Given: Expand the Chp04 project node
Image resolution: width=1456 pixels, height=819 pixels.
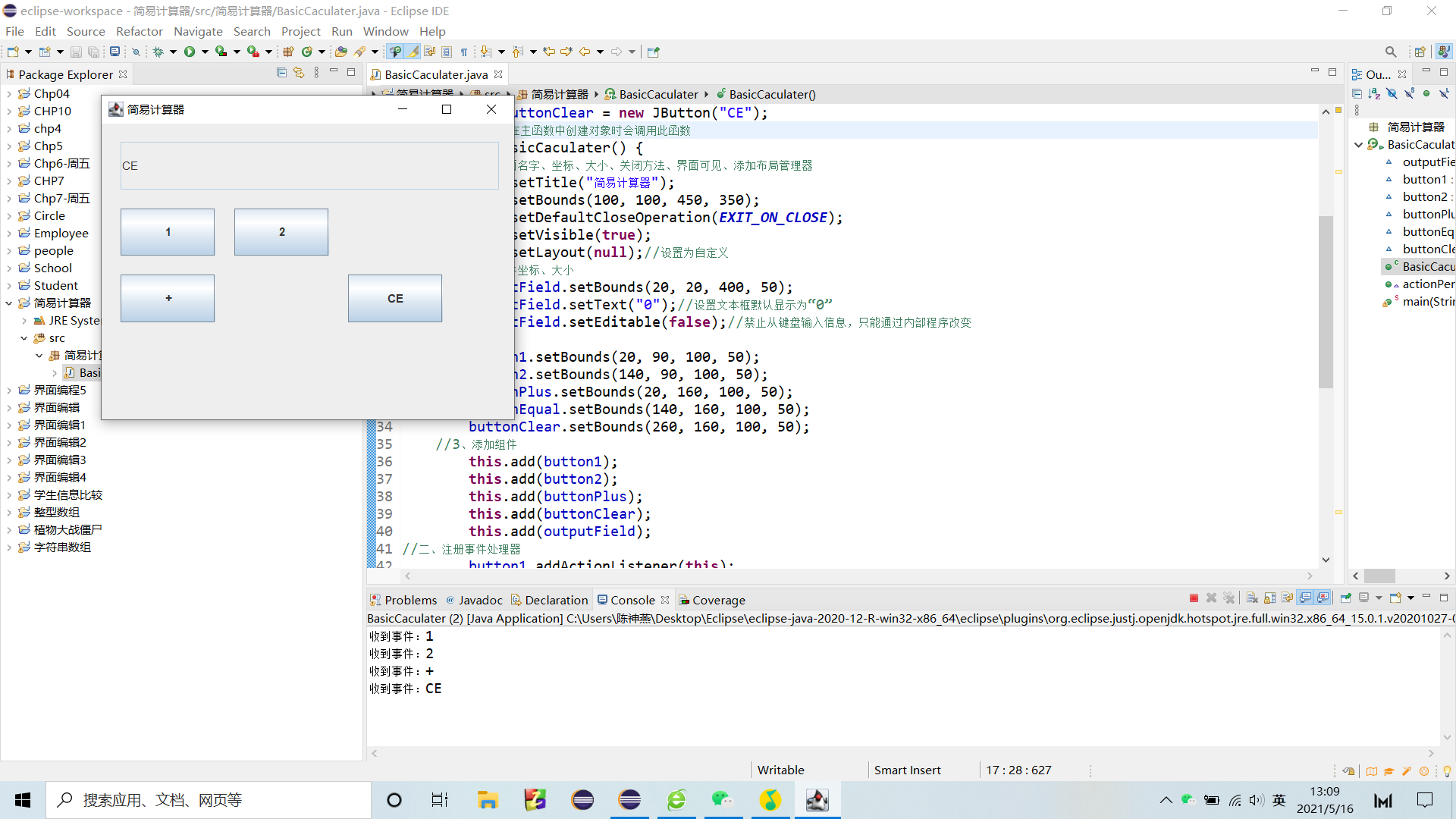Looking at the screenshot, I should [x=9, y=94].
